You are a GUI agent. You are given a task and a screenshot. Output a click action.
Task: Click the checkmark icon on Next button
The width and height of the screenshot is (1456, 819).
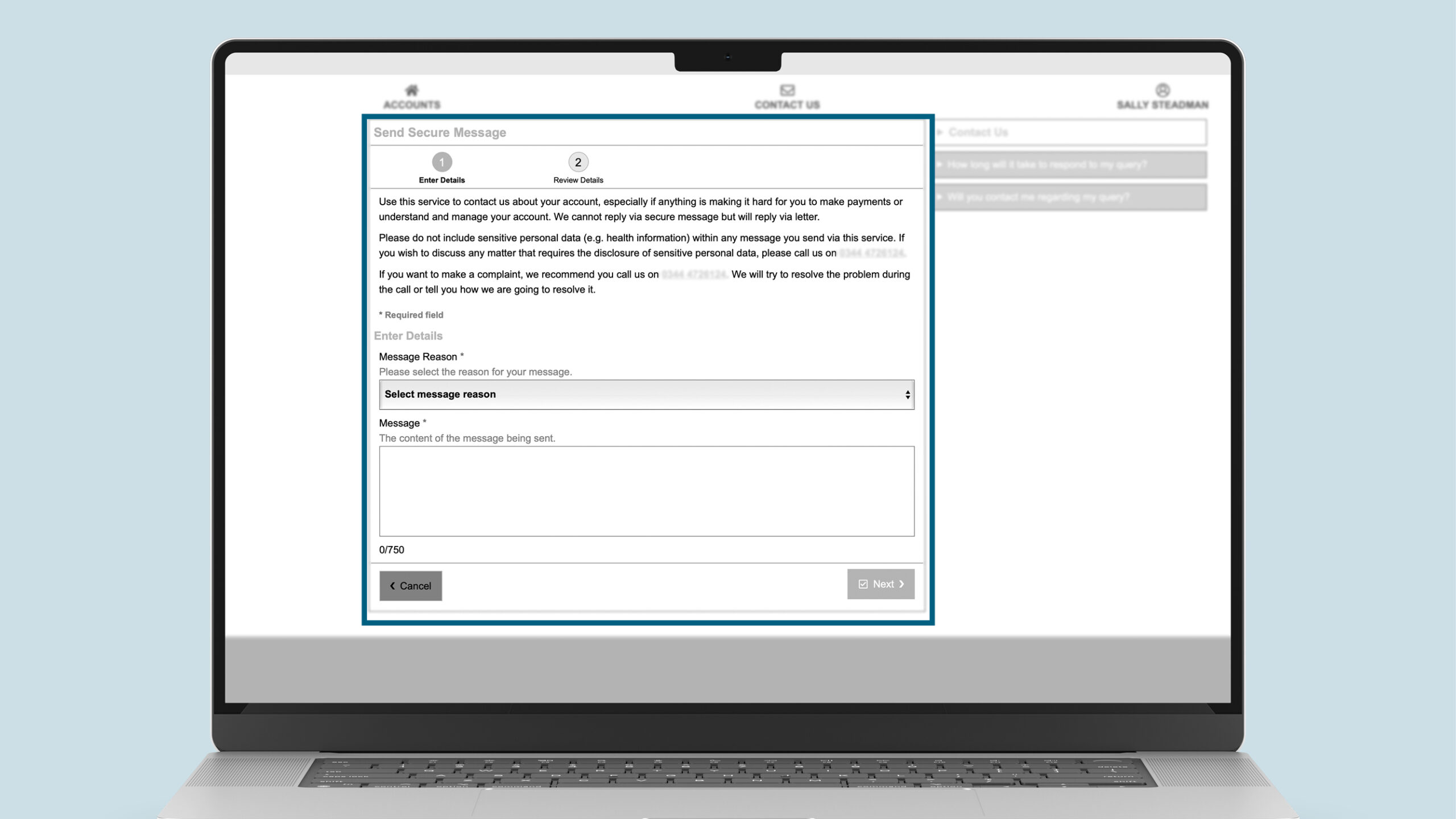click(863, 584)
